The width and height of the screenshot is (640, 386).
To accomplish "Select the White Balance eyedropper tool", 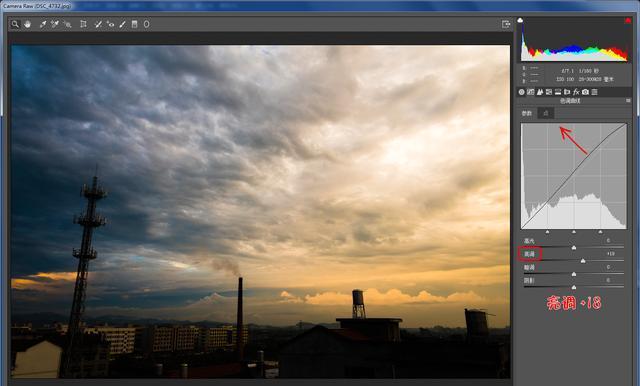I will 43,24.
